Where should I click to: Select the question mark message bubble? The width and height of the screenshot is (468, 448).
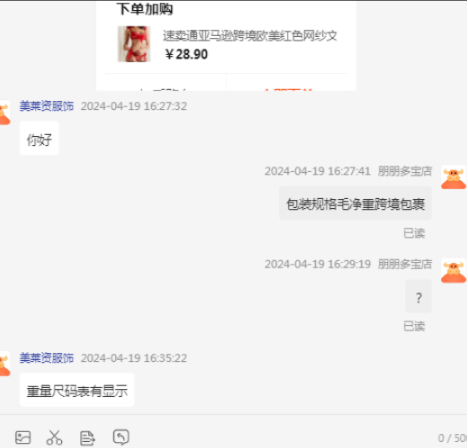419,296
